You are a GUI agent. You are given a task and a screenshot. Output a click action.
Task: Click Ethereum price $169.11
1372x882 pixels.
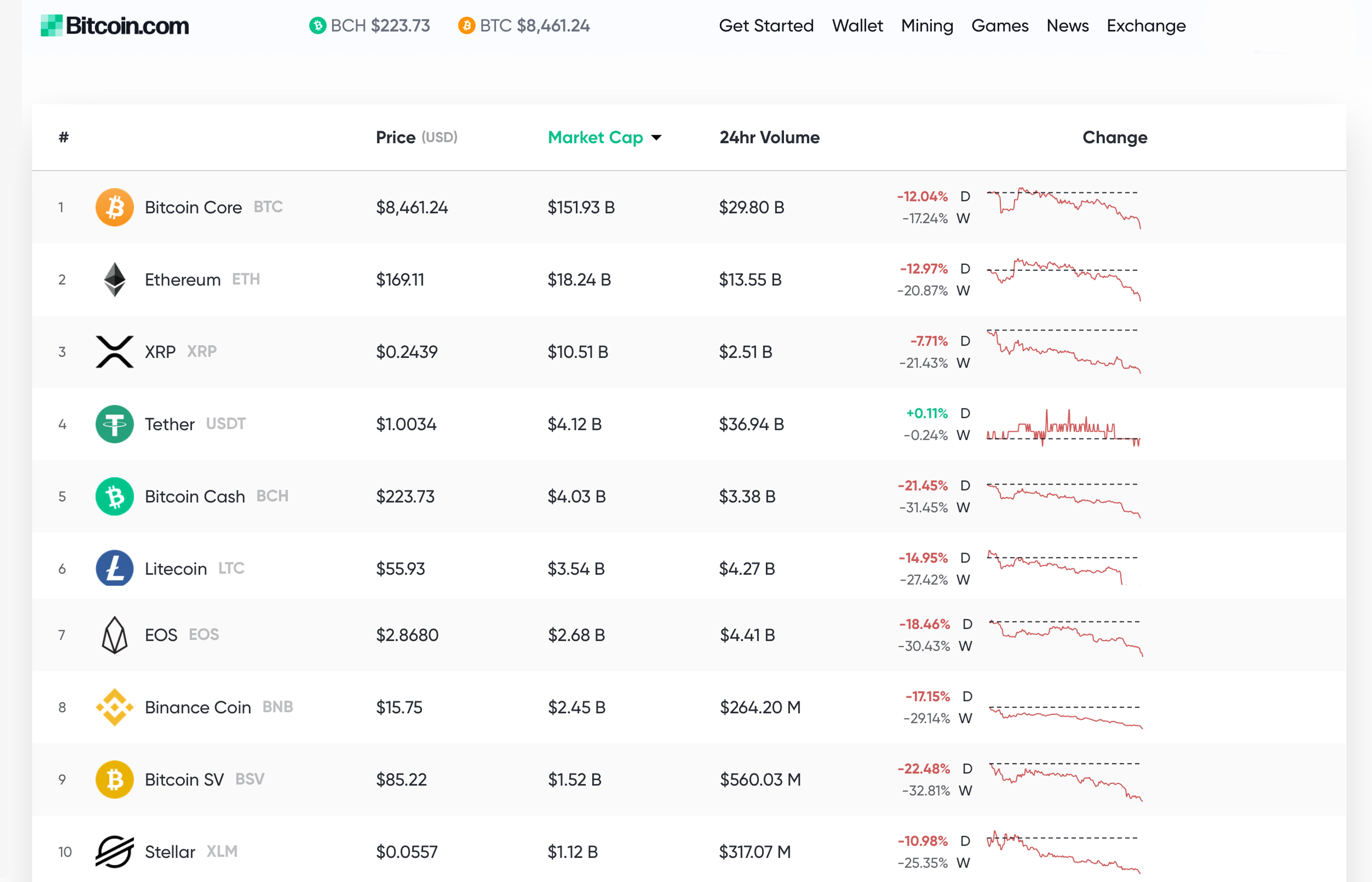(400, 279)
